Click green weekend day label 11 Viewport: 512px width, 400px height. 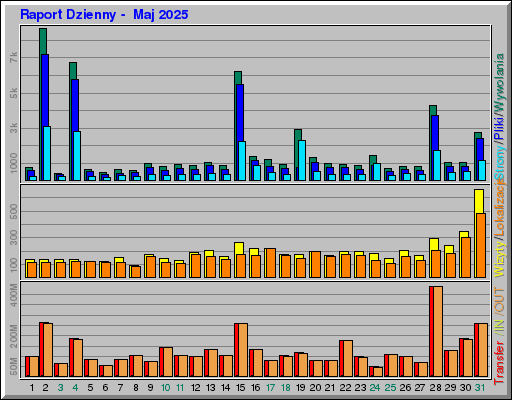(180, 388)
